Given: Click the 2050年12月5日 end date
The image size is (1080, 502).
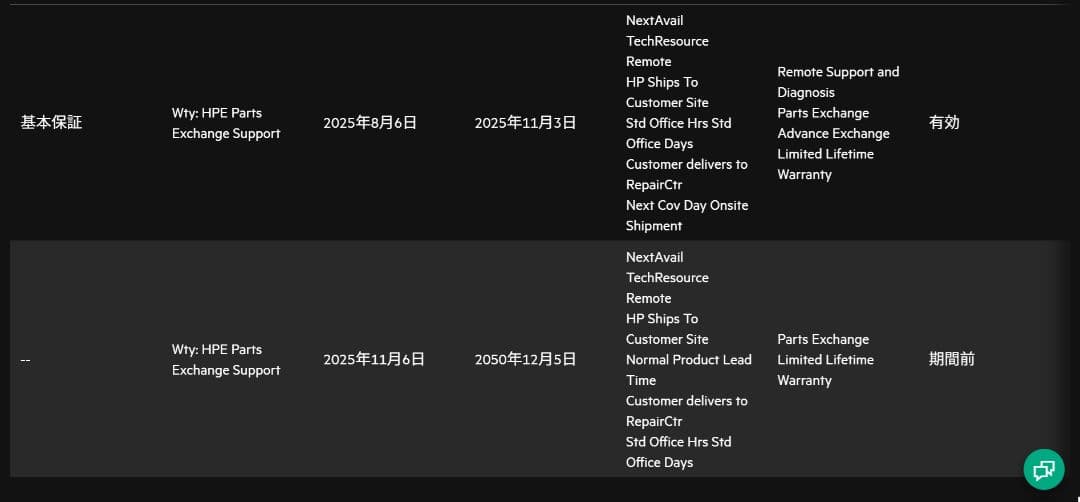Looking at the screenshot, I should [x=525, y=360].
